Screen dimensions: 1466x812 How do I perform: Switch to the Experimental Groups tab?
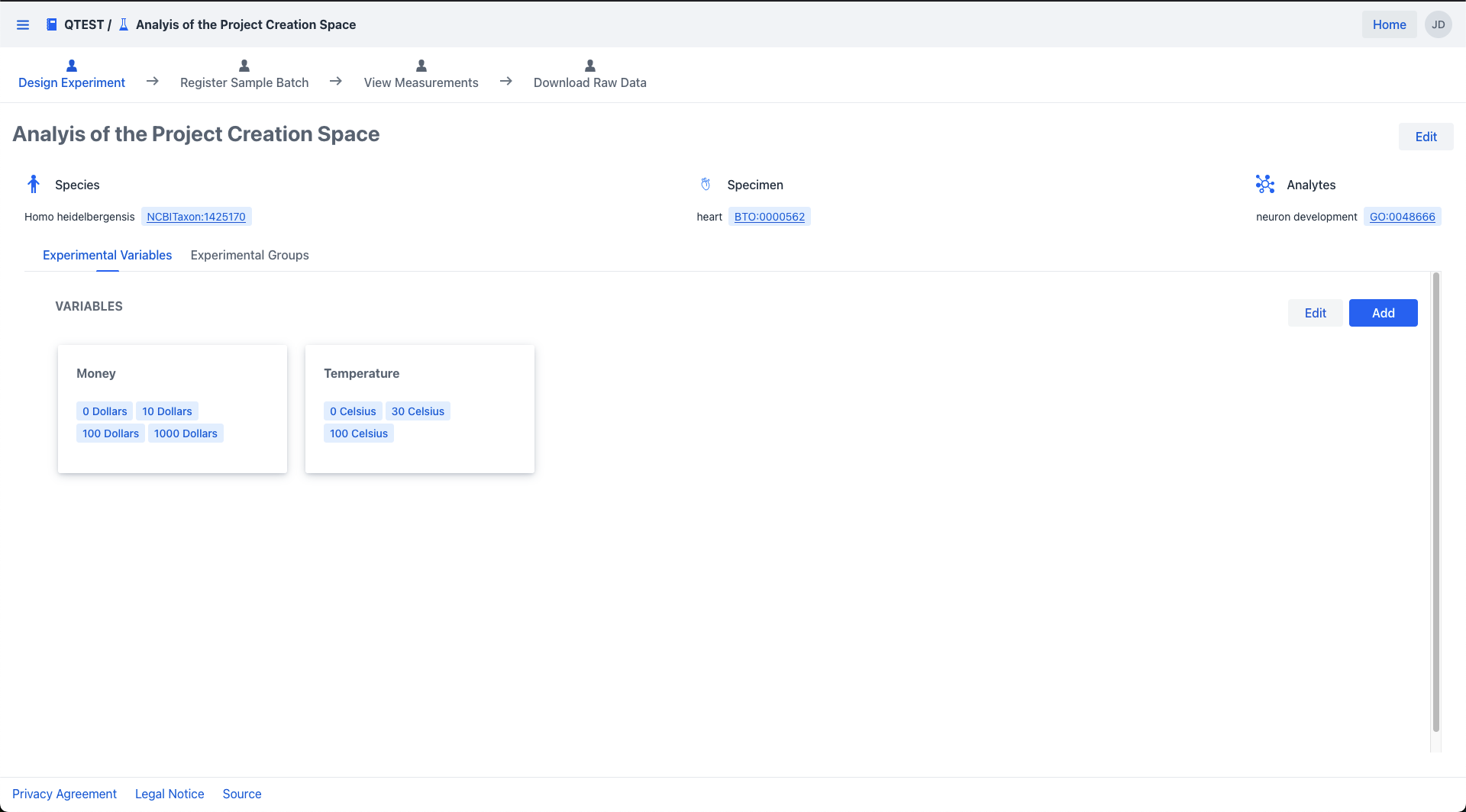[250, 255]
